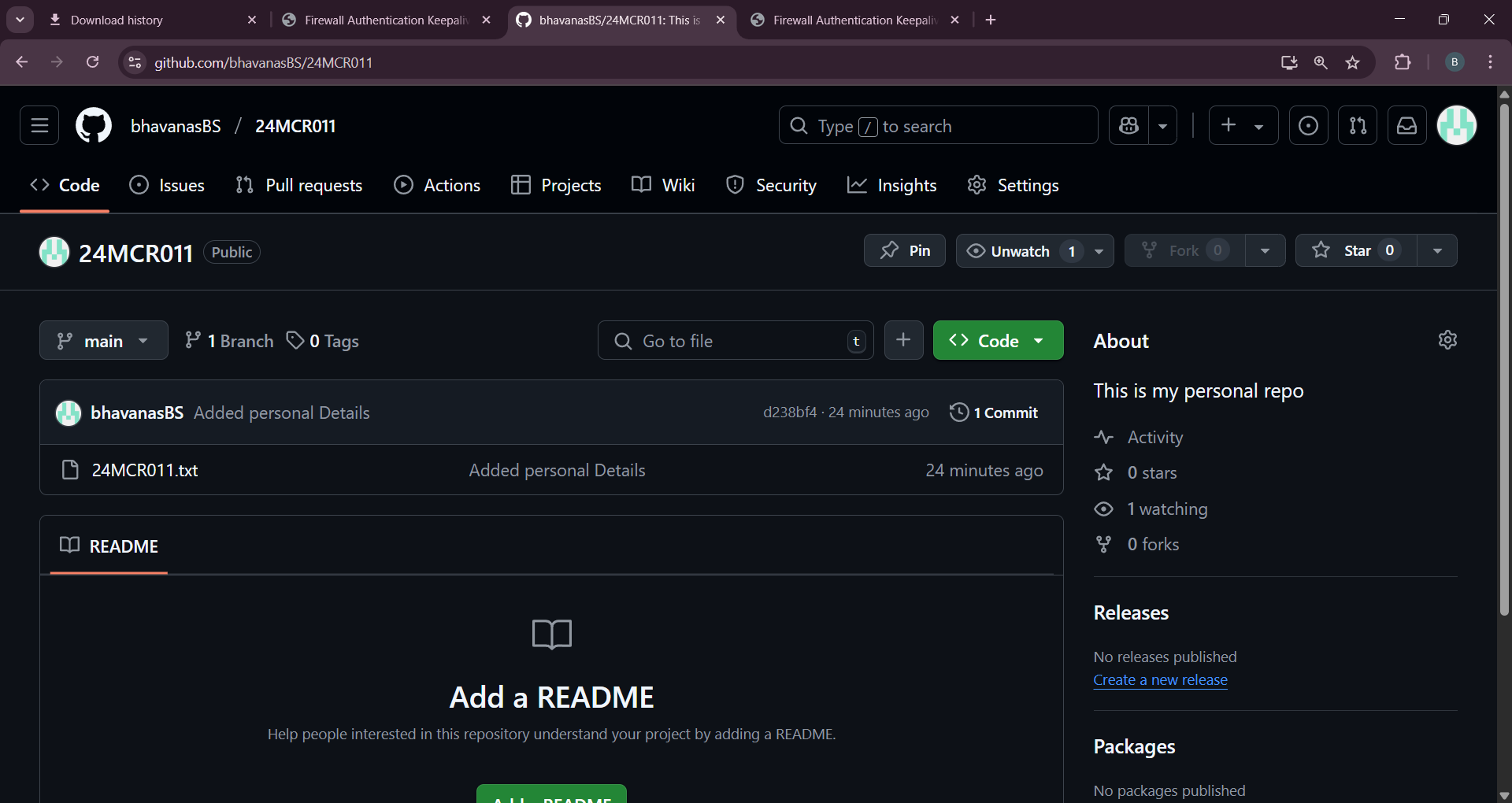View site information icon in address bar
The width and height of the screenshot is (1512, 803).
(135, 62)
